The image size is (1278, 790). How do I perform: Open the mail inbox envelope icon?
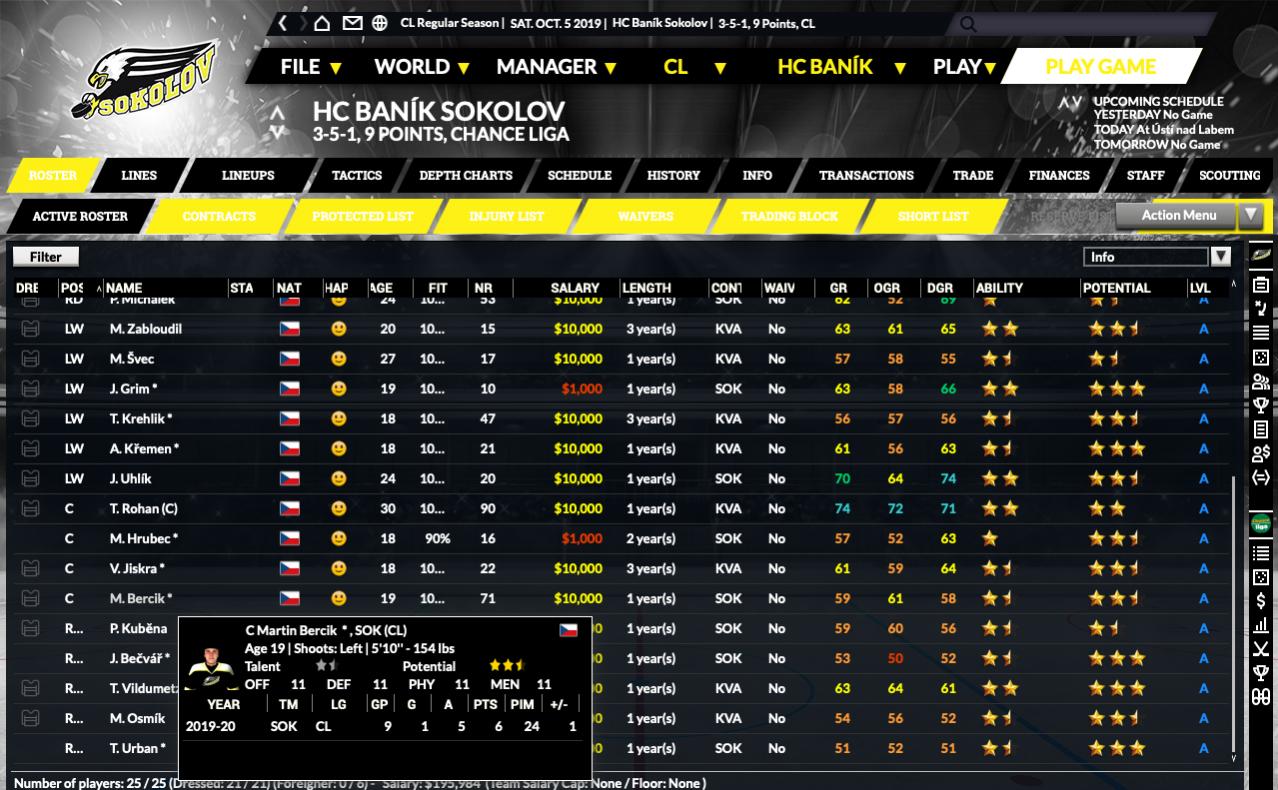coord(352,23)
